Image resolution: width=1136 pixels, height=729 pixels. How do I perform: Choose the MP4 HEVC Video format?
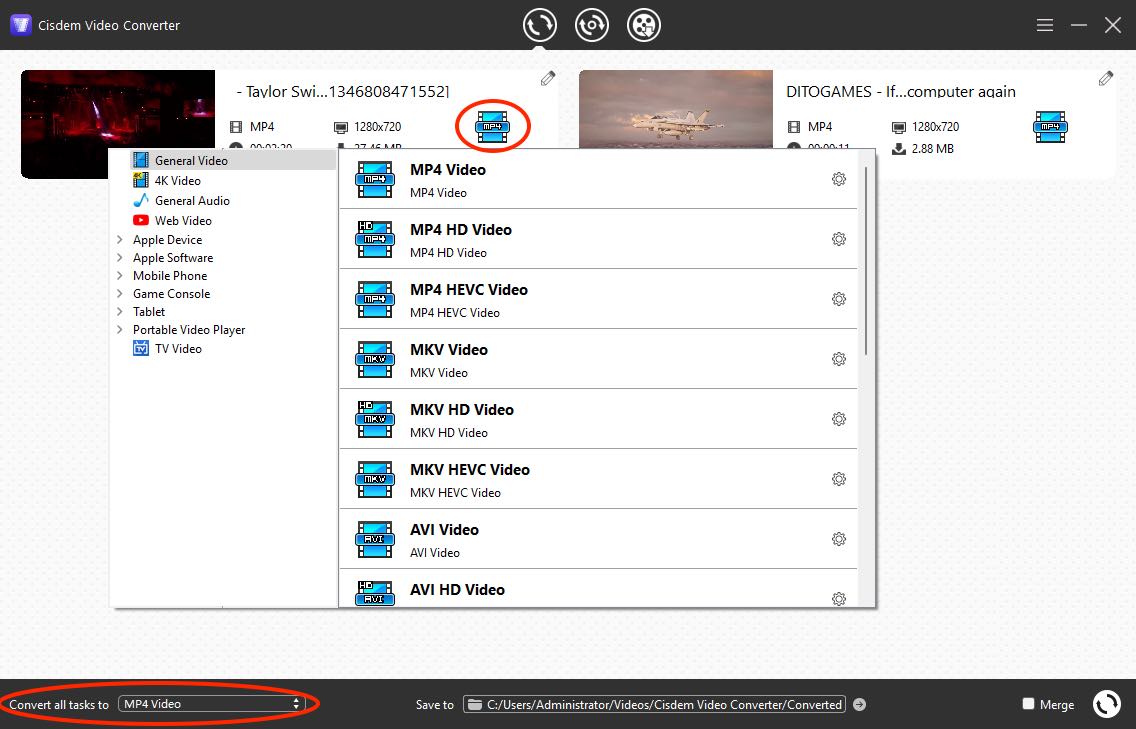coord(598,299)
